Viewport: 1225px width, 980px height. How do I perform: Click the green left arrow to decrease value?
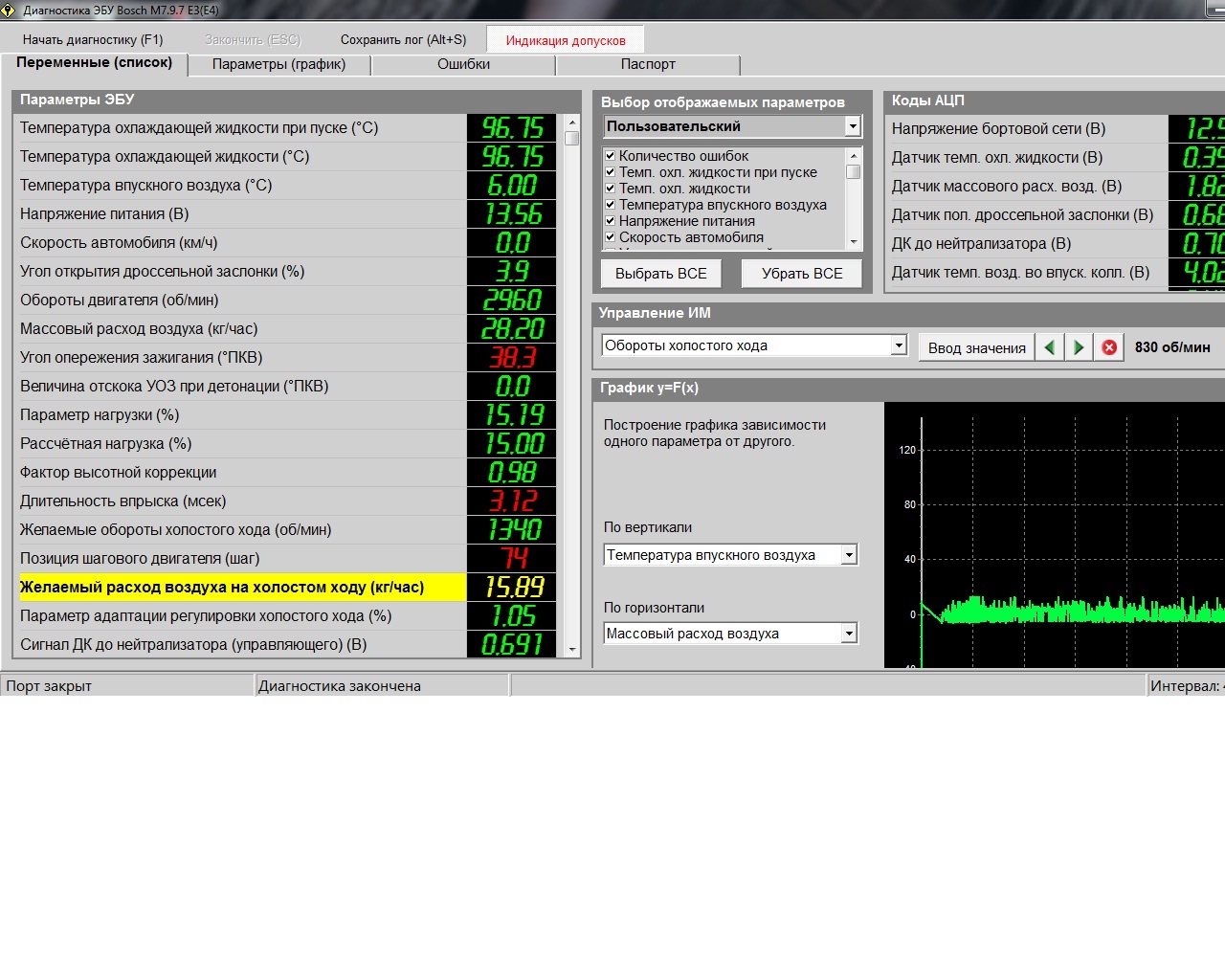[x=1050, y=347]
